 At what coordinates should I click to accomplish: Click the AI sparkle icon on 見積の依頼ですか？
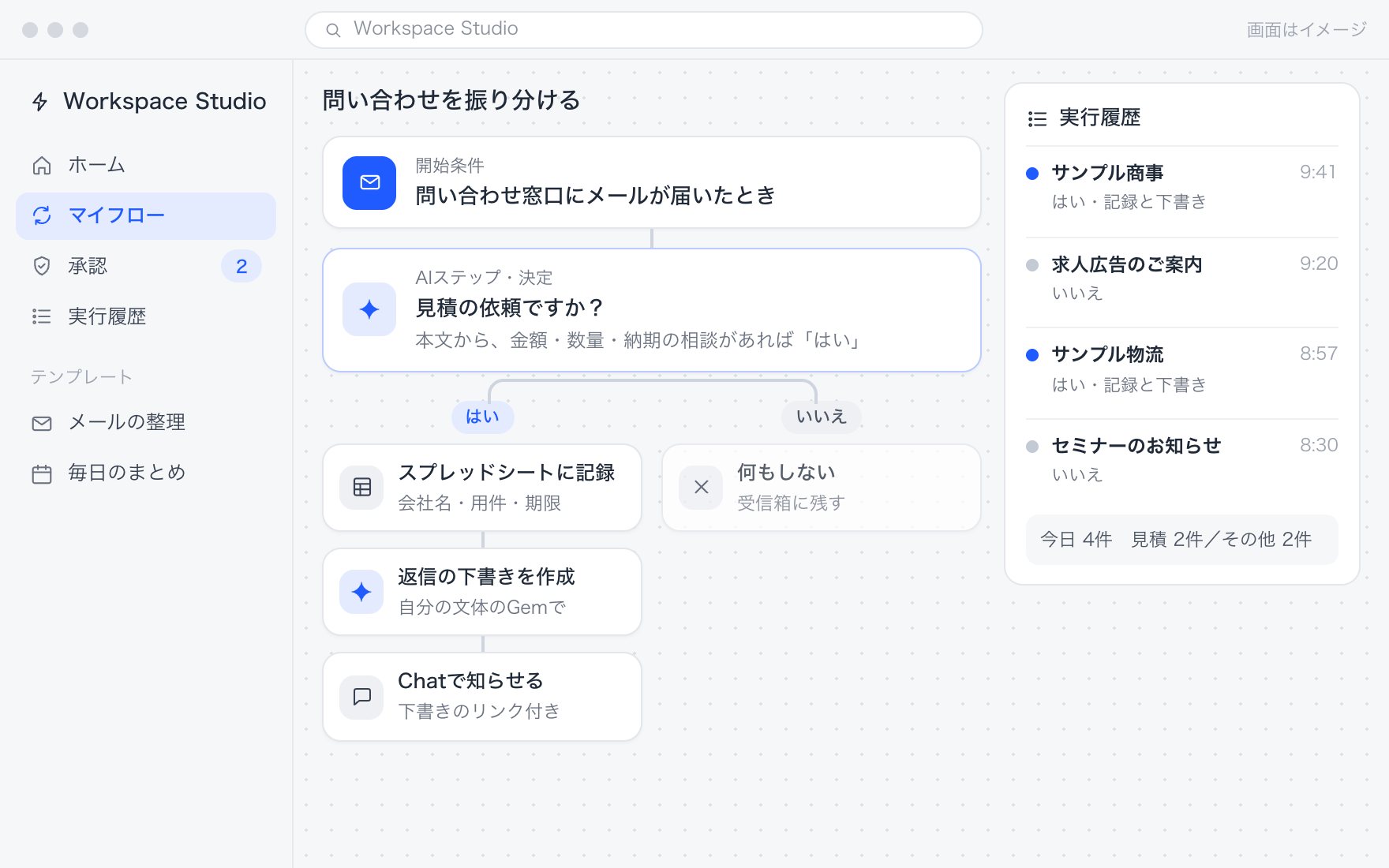coord(369,309)
